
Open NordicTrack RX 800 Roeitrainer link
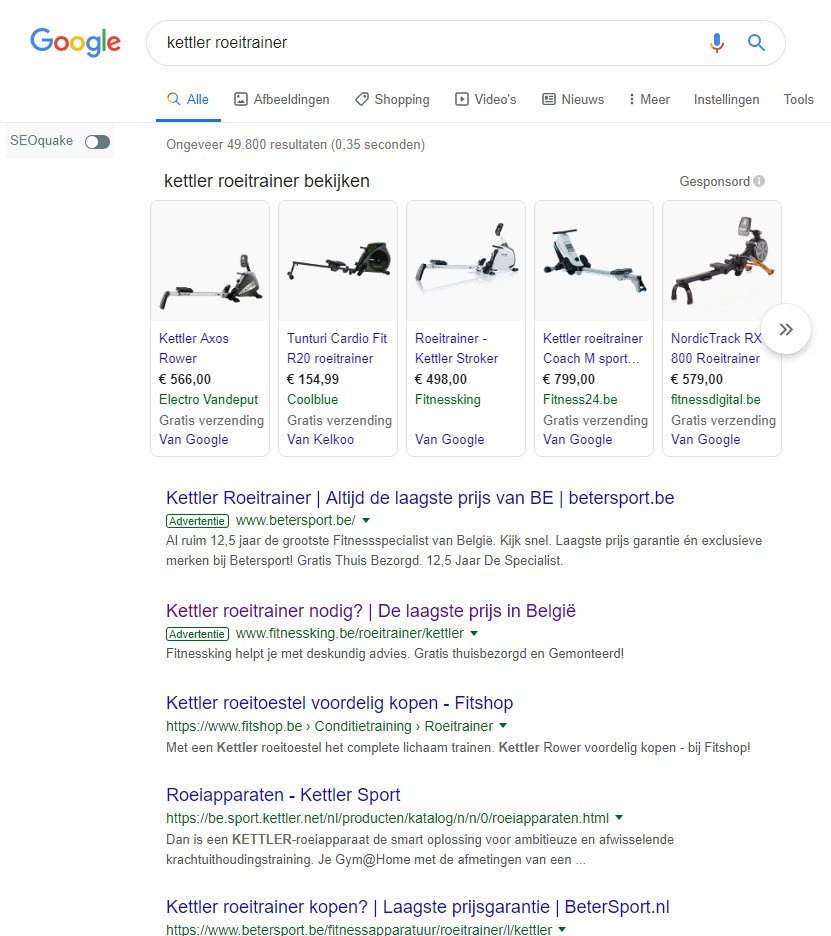716,348
